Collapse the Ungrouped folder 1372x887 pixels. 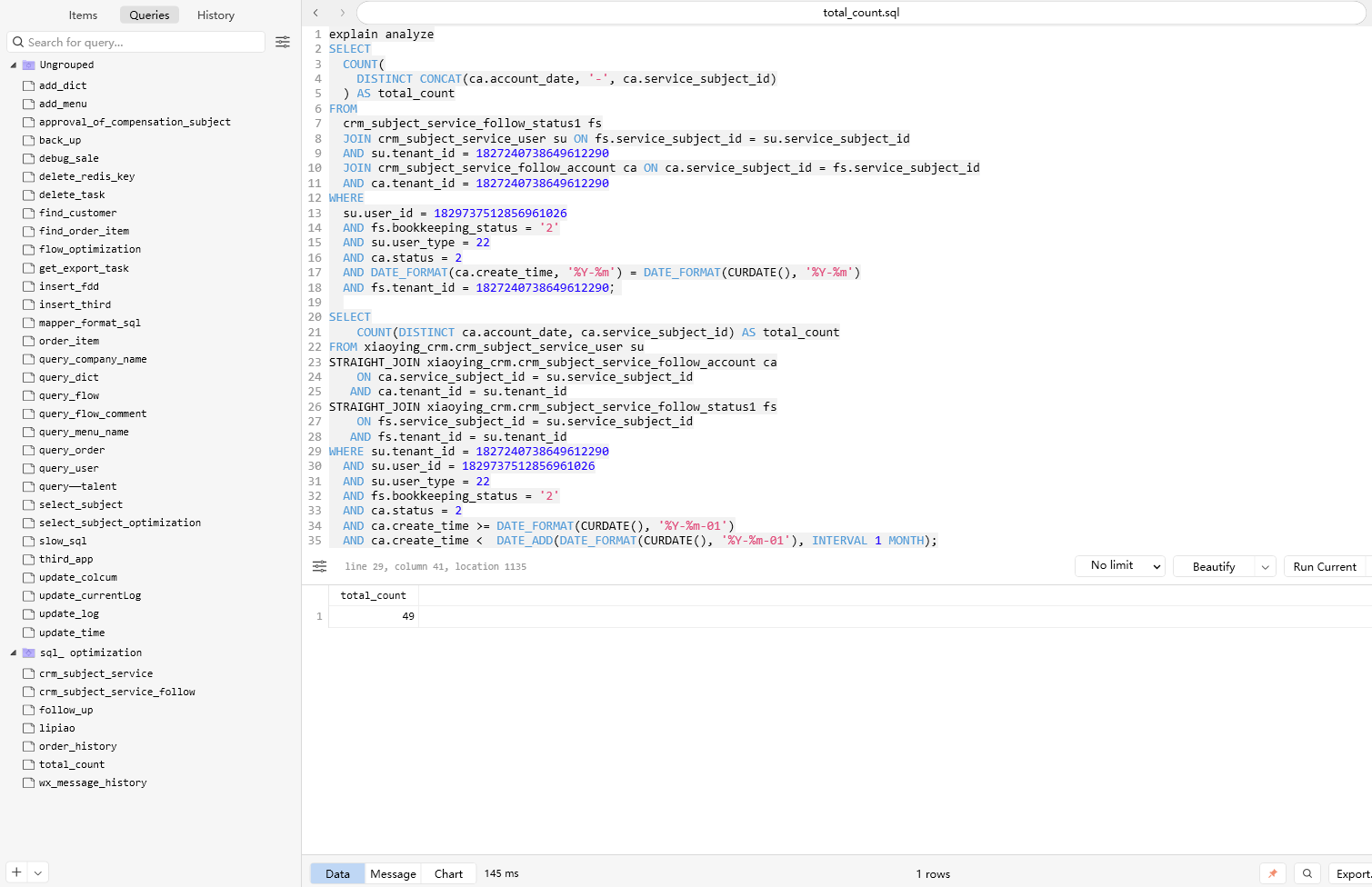pos(14,65)
